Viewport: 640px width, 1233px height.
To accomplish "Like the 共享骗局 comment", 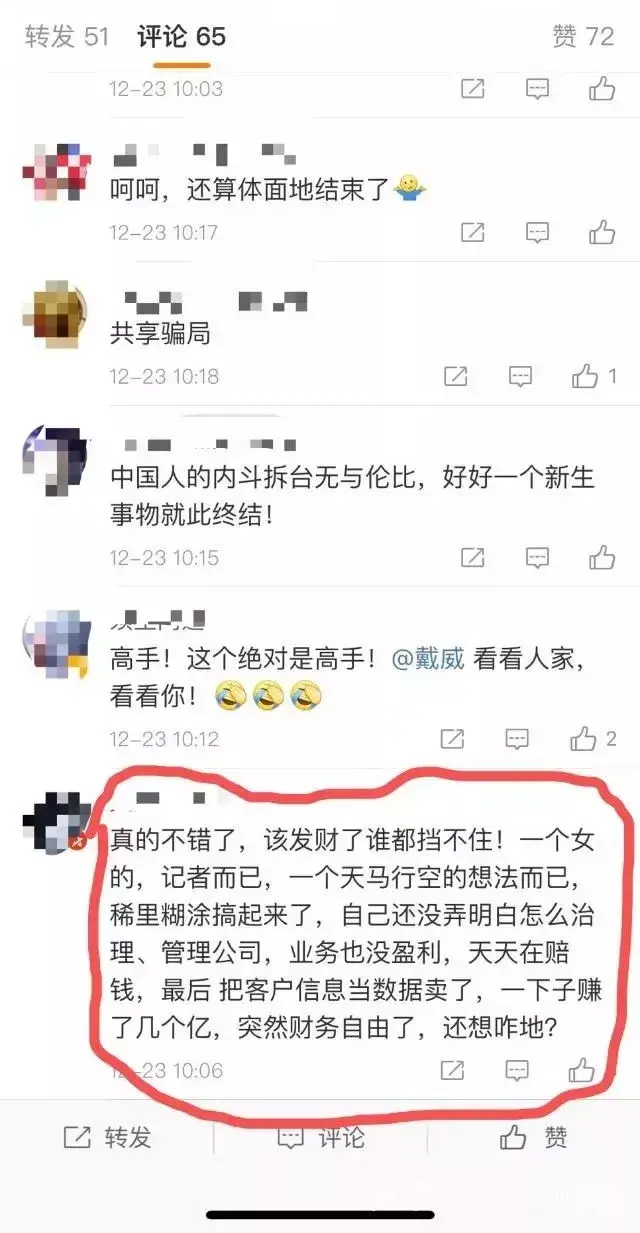I will pos(594,377).
